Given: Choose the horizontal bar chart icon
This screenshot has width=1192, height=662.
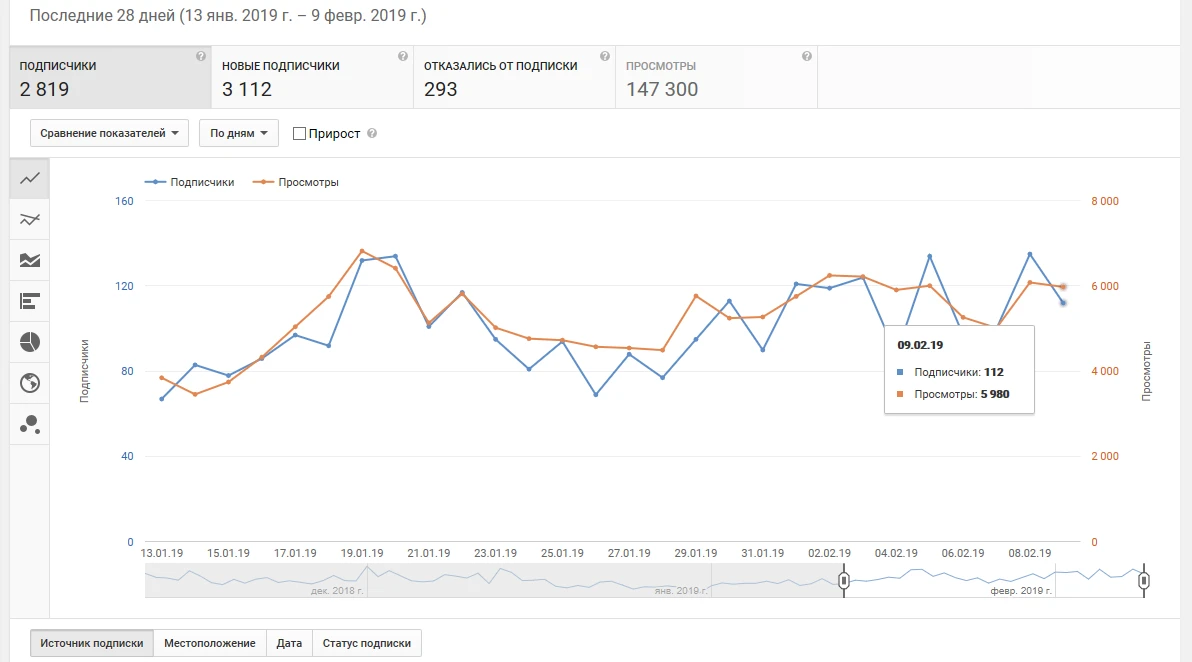Looking at the screenshot, I should (30, 301).
